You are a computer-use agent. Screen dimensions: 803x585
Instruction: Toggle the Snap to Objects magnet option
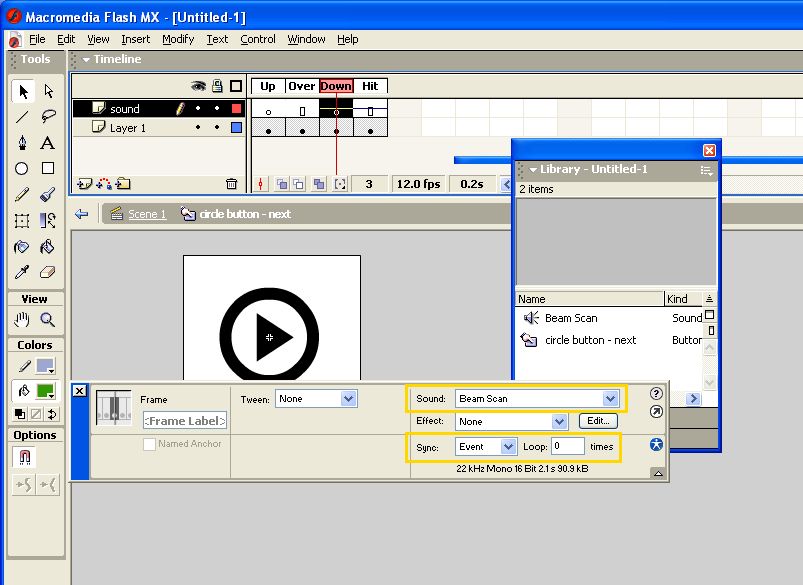(x=25, y=456)
